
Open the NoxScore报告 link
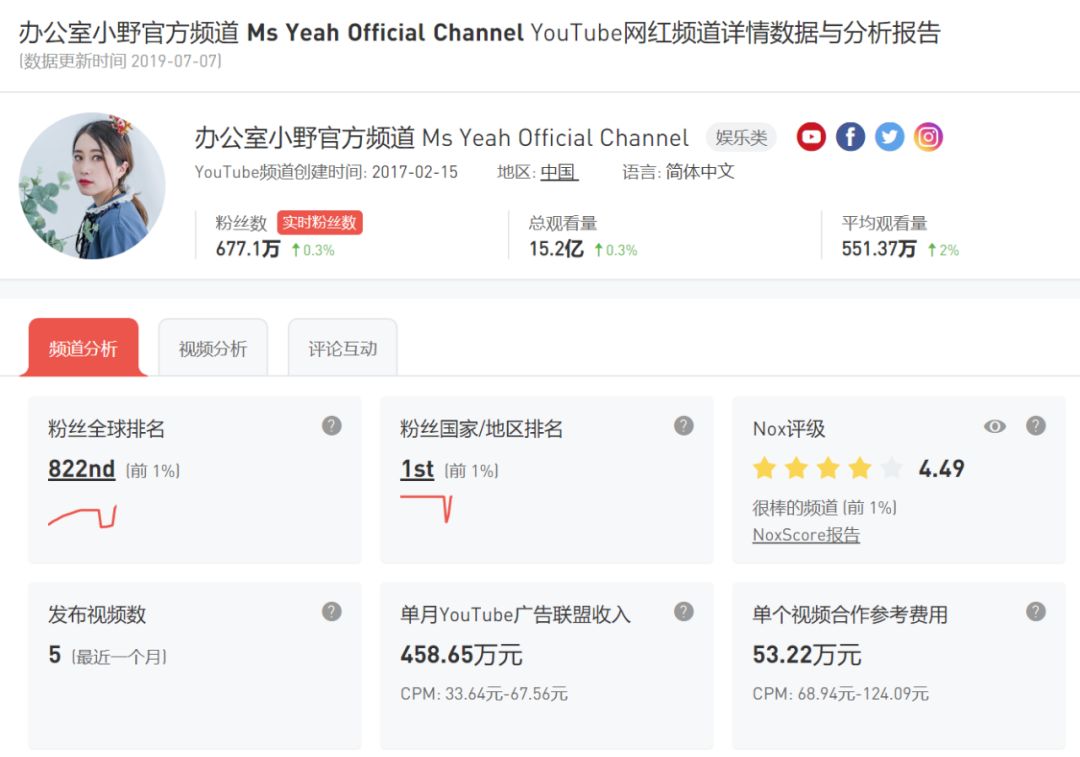[x=806, y=535]
